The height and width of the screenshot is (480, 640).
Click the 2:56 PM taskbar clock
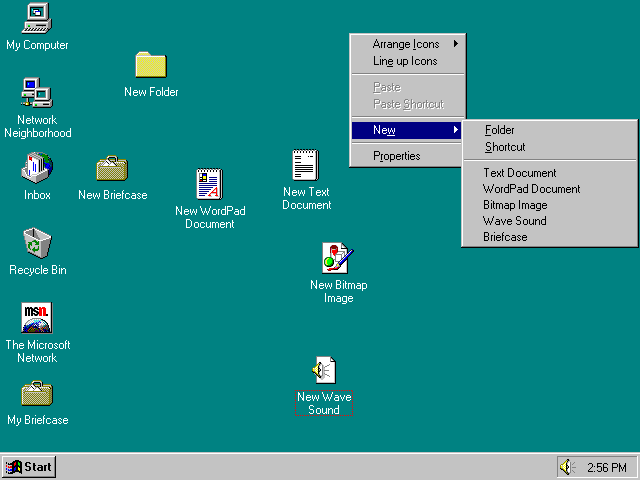click(x=607, y=467)
